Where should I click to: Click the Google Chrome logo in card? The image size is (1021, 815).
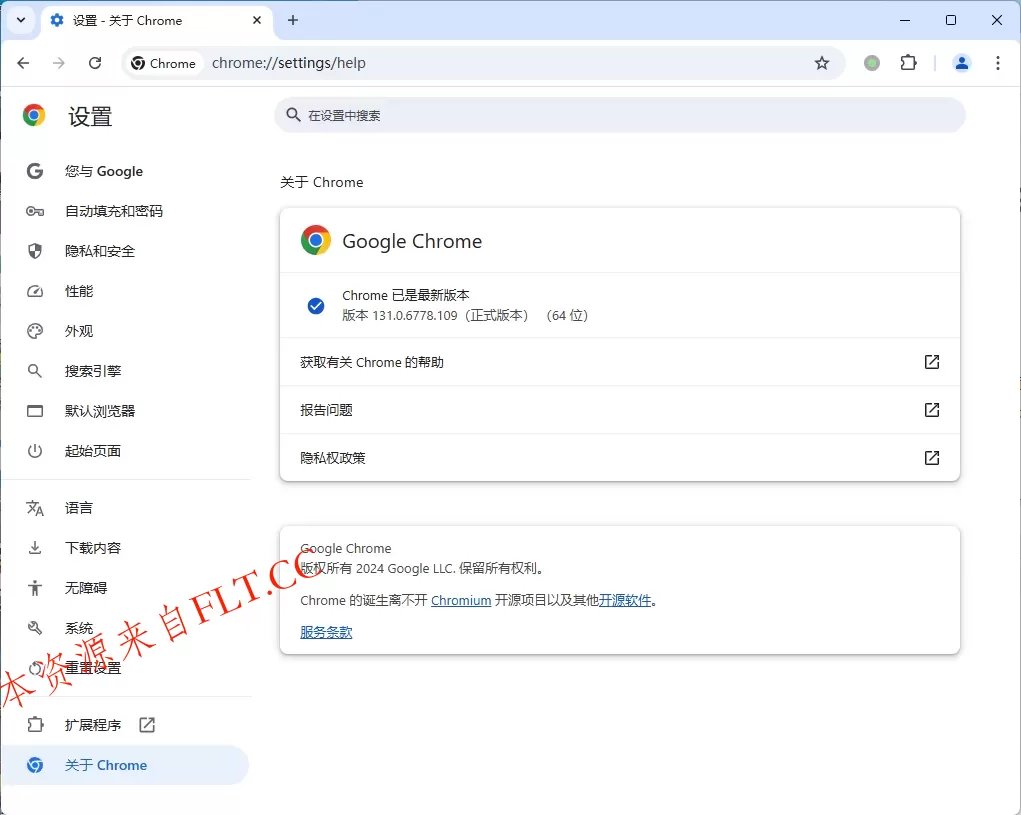point(316,240)
